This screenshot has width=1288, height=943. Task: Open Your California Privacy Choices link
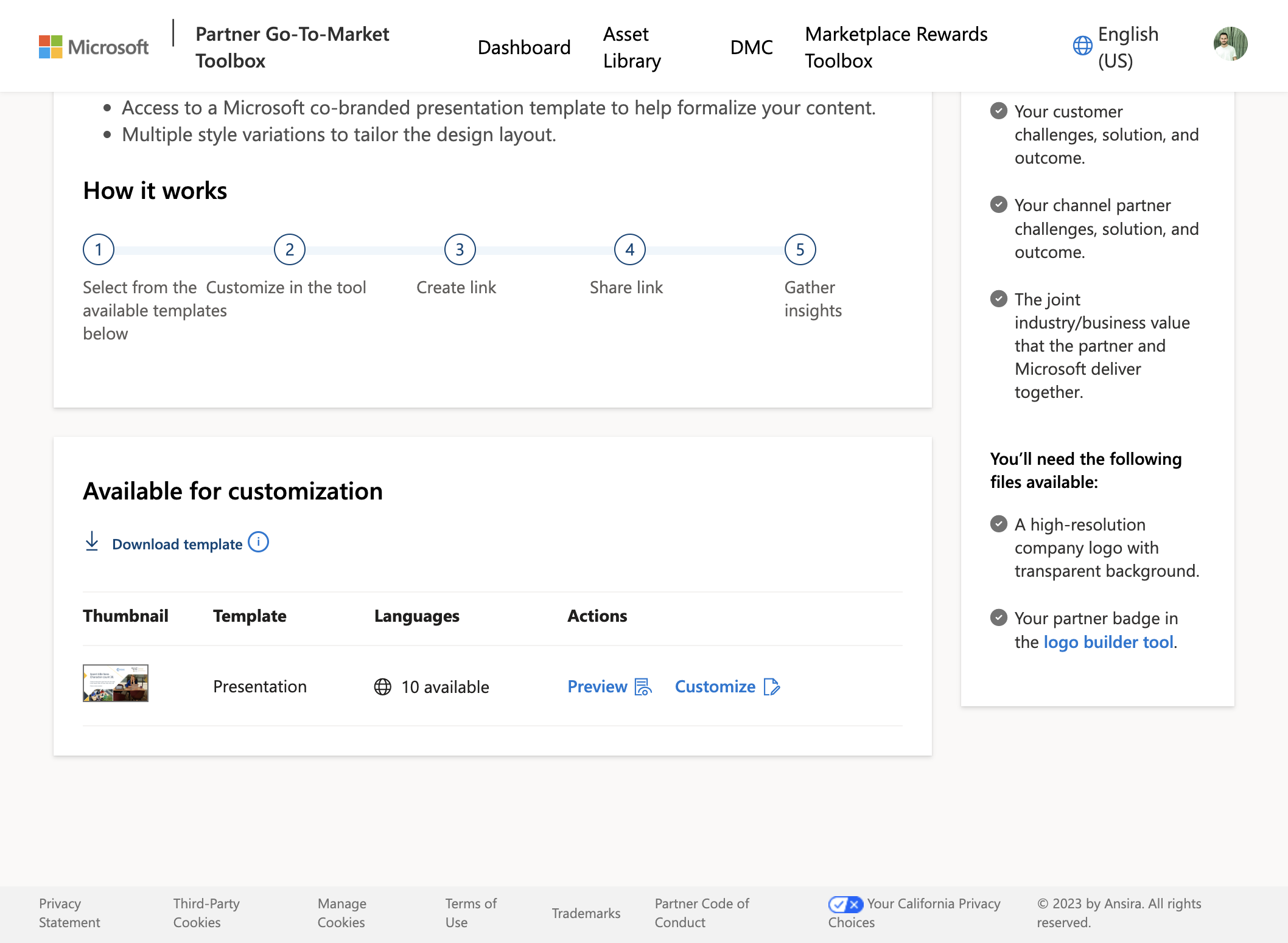point(914,913)
